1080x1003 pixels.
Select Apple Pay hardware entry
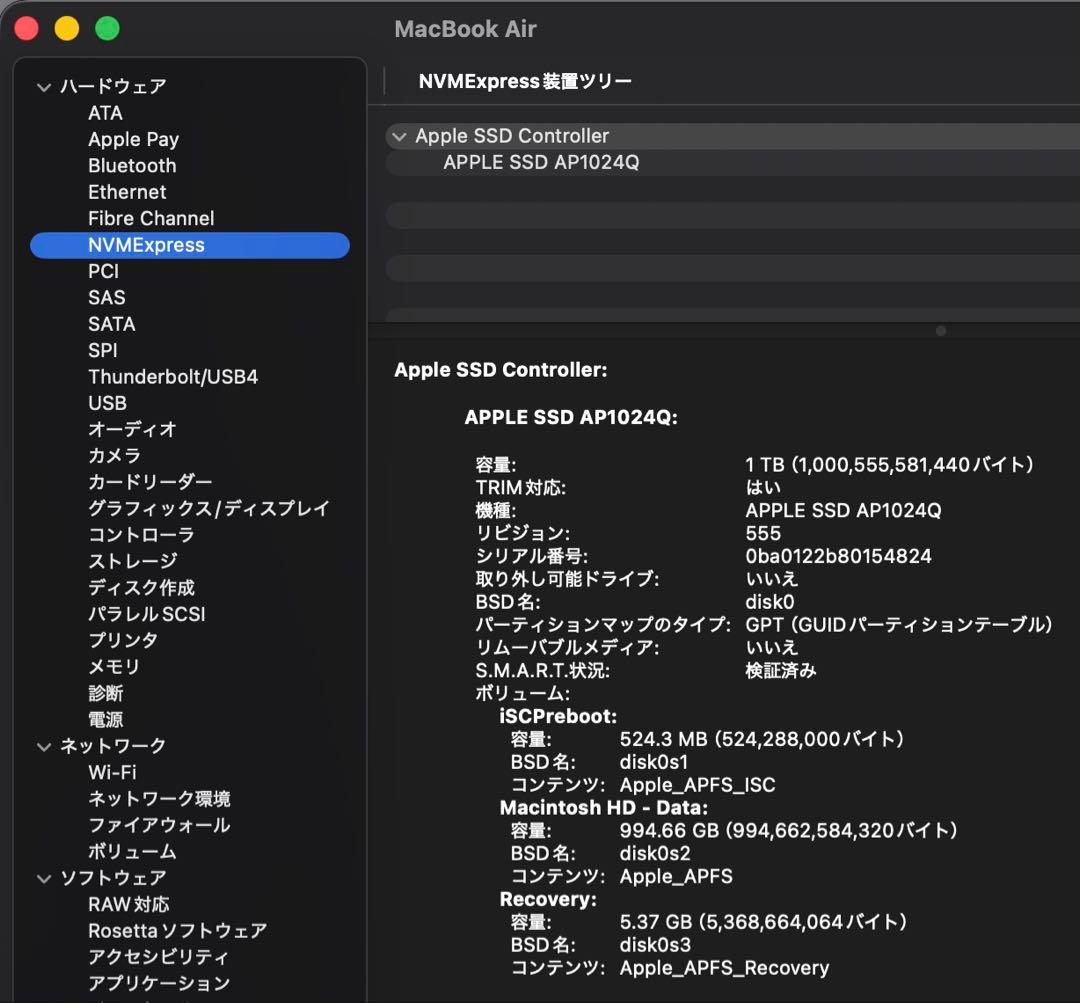click(x=133, y=139)
